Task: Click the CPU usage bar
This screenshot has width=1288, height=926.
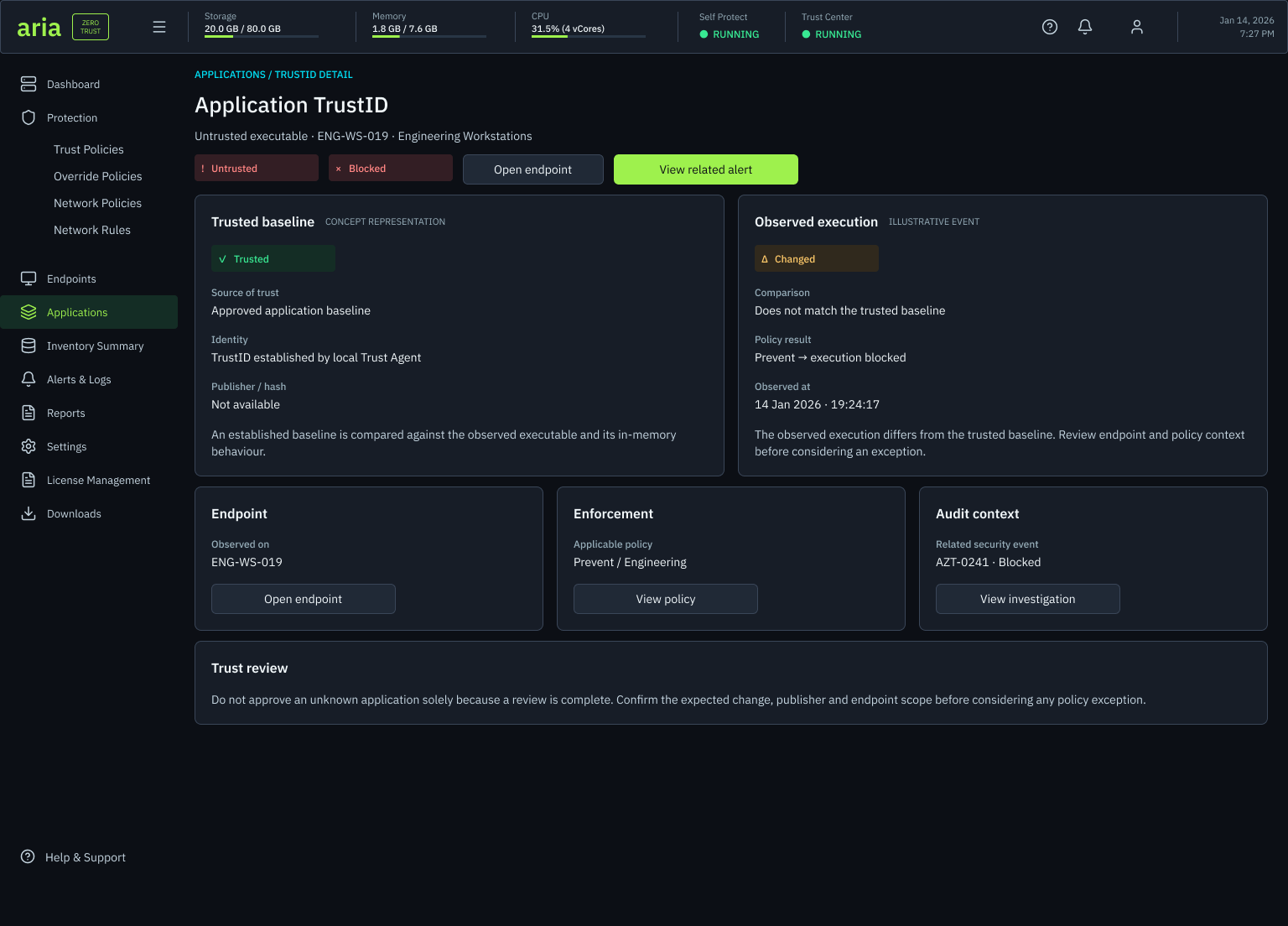Action: coord(589,36)
